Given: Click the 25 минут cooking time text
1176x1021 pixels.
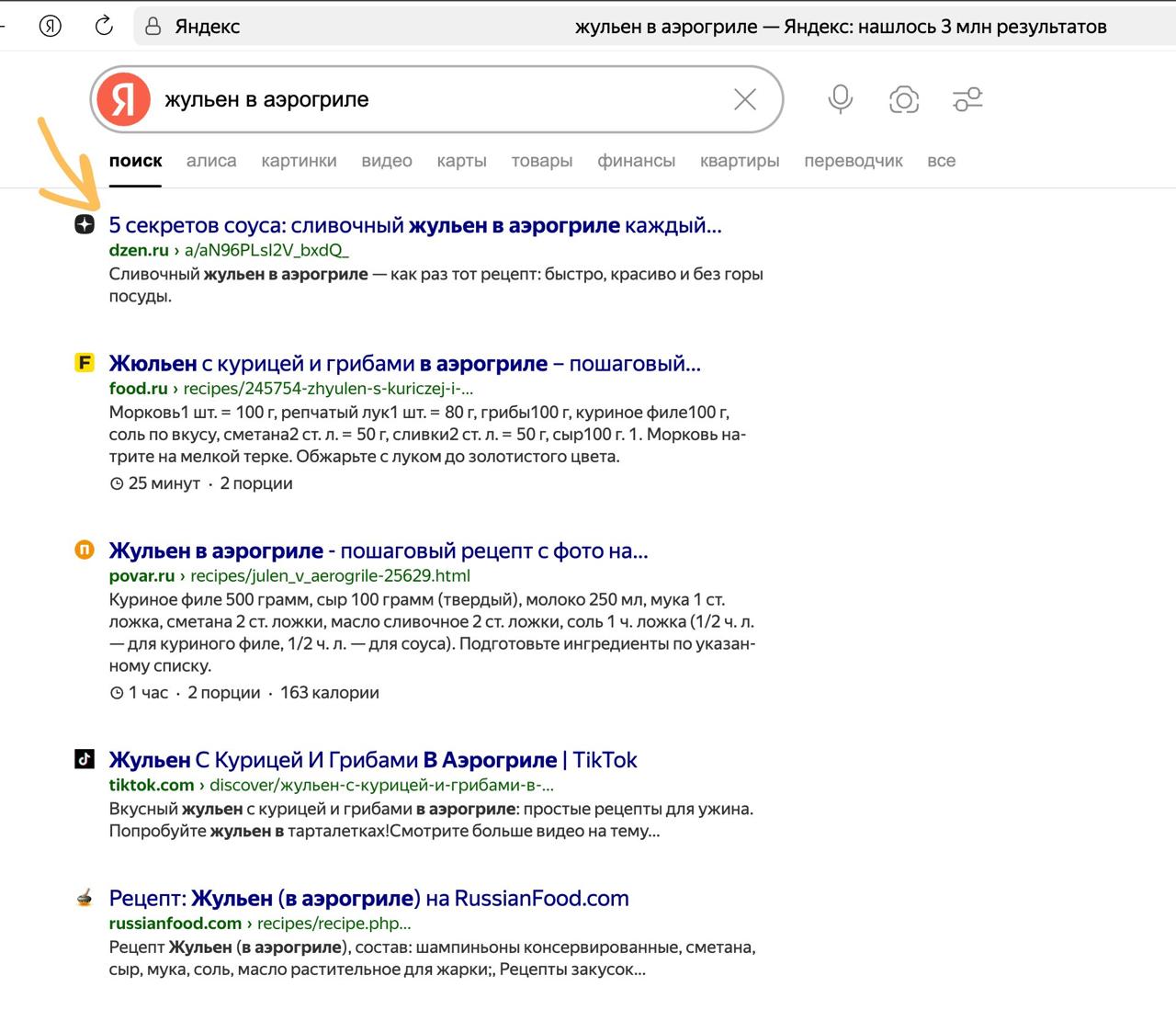Looking at the screenshot, I should pos(164,483).
